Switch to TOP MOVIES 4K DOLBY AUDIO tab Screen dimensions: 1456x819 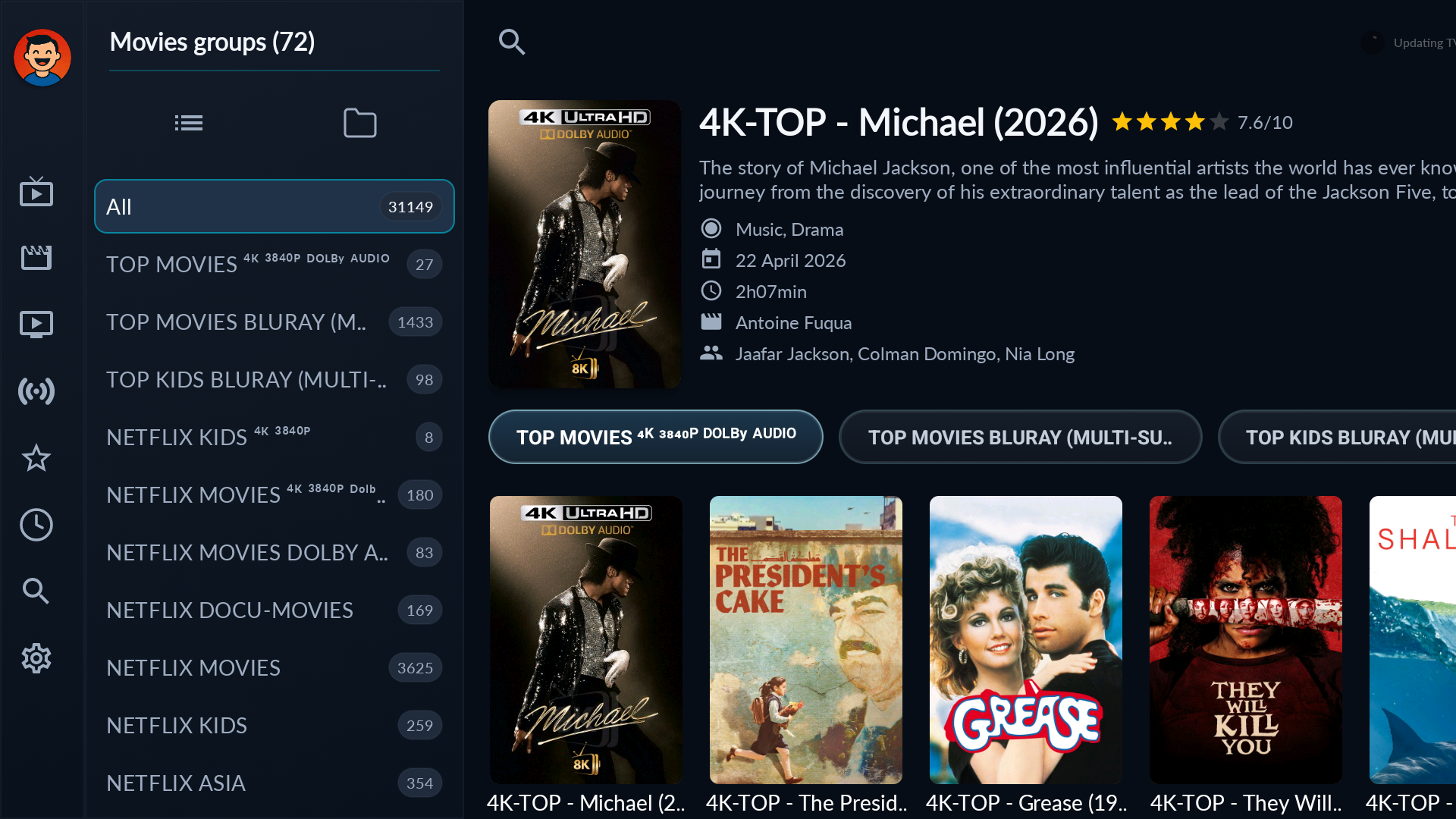pos(656,437)
